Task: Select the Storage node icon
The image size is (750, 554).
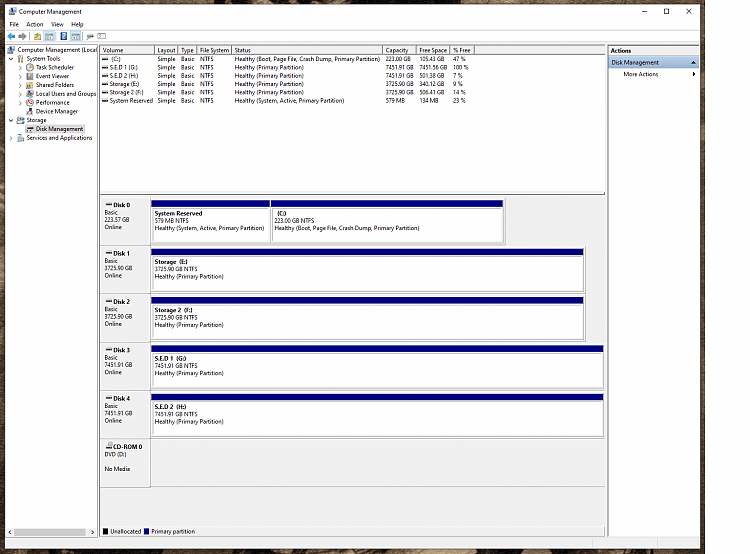Action: pyautogui.click(x=21, y=120)
